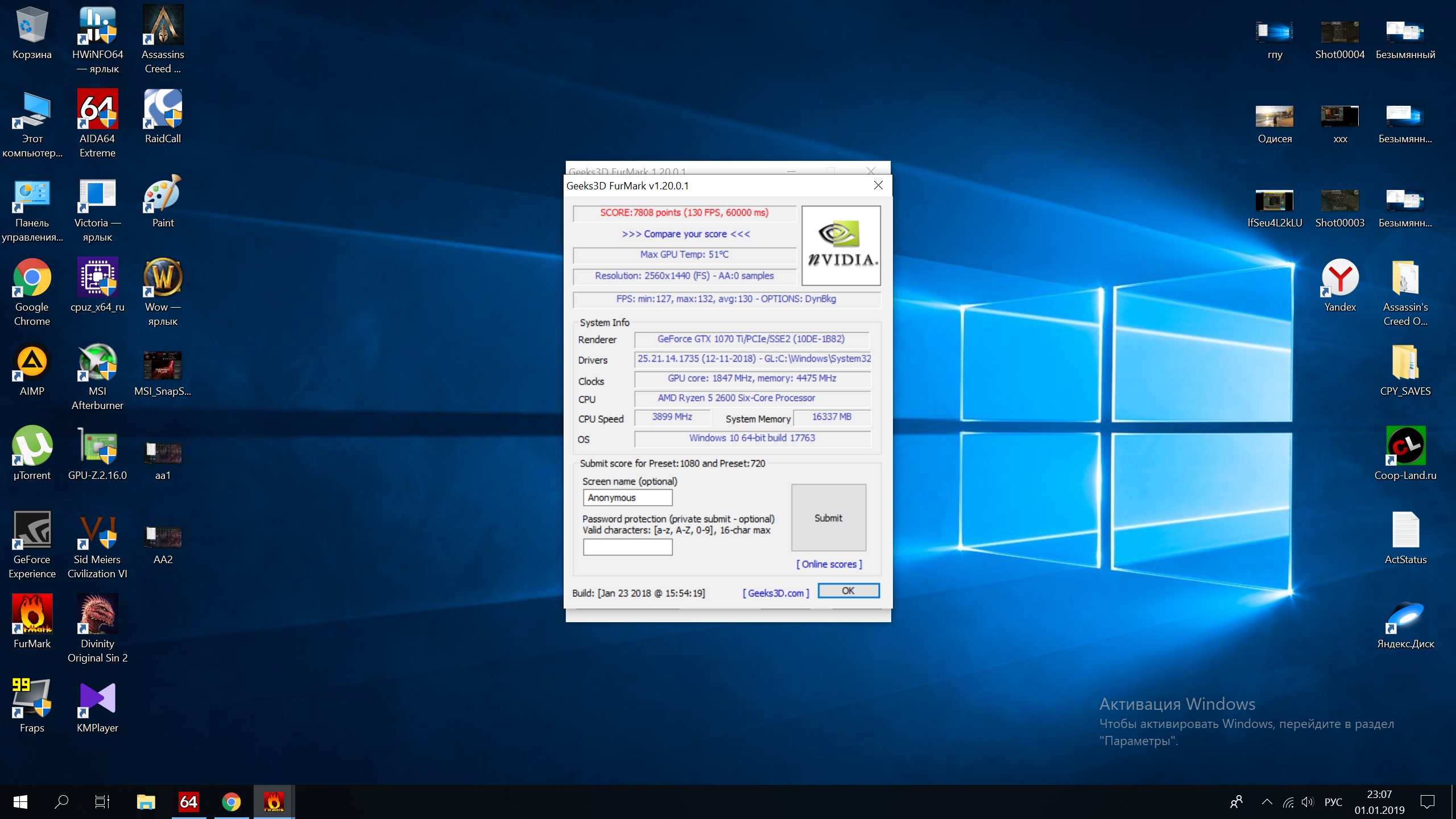Open the Online scores link
This screenshot has height=819, width=1456.
[829, 564]
